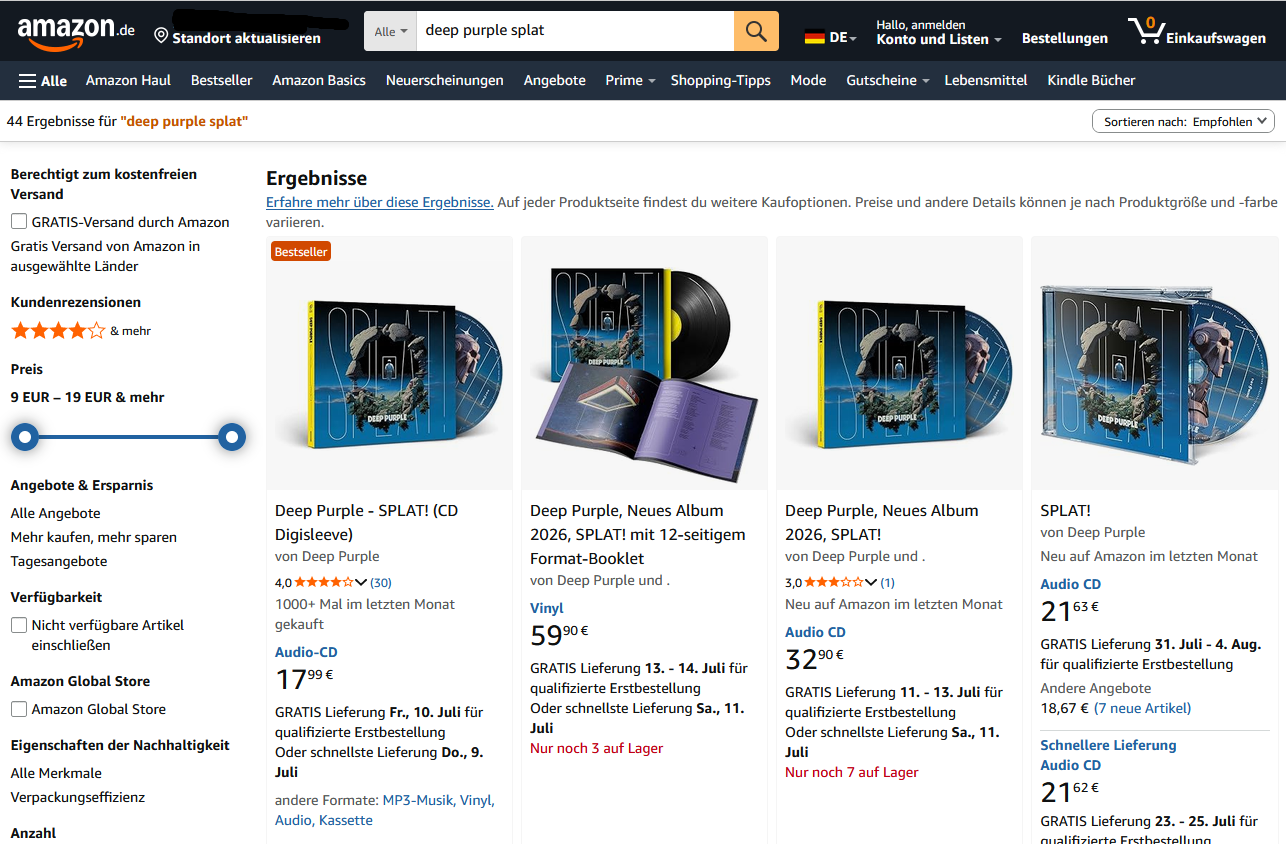The image size is (1286, 844).
Task: Enable GRATIS-Versand durch Amazon checkbox
Action: coord(19,221)
